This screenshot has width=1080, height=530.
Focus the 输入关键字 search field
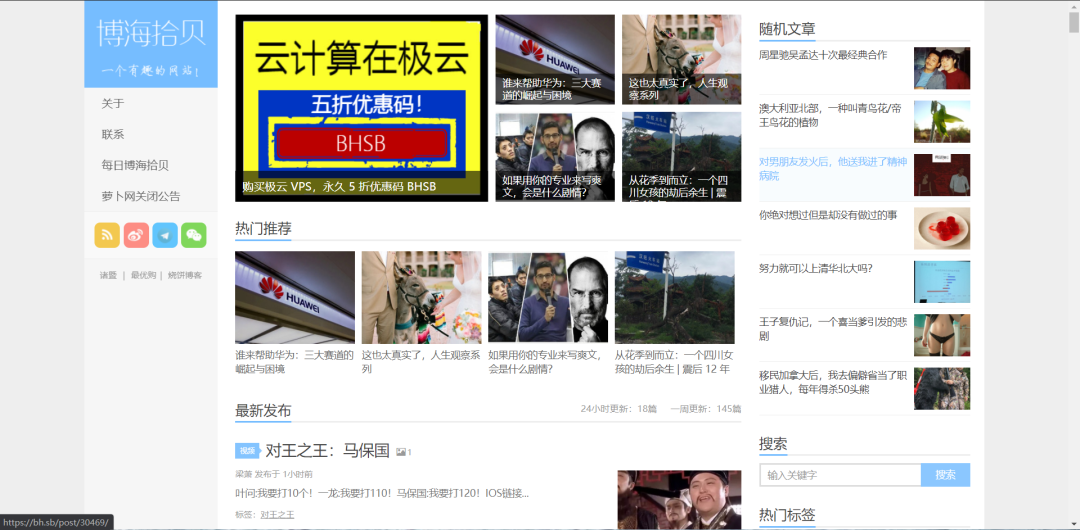(840, 475)
